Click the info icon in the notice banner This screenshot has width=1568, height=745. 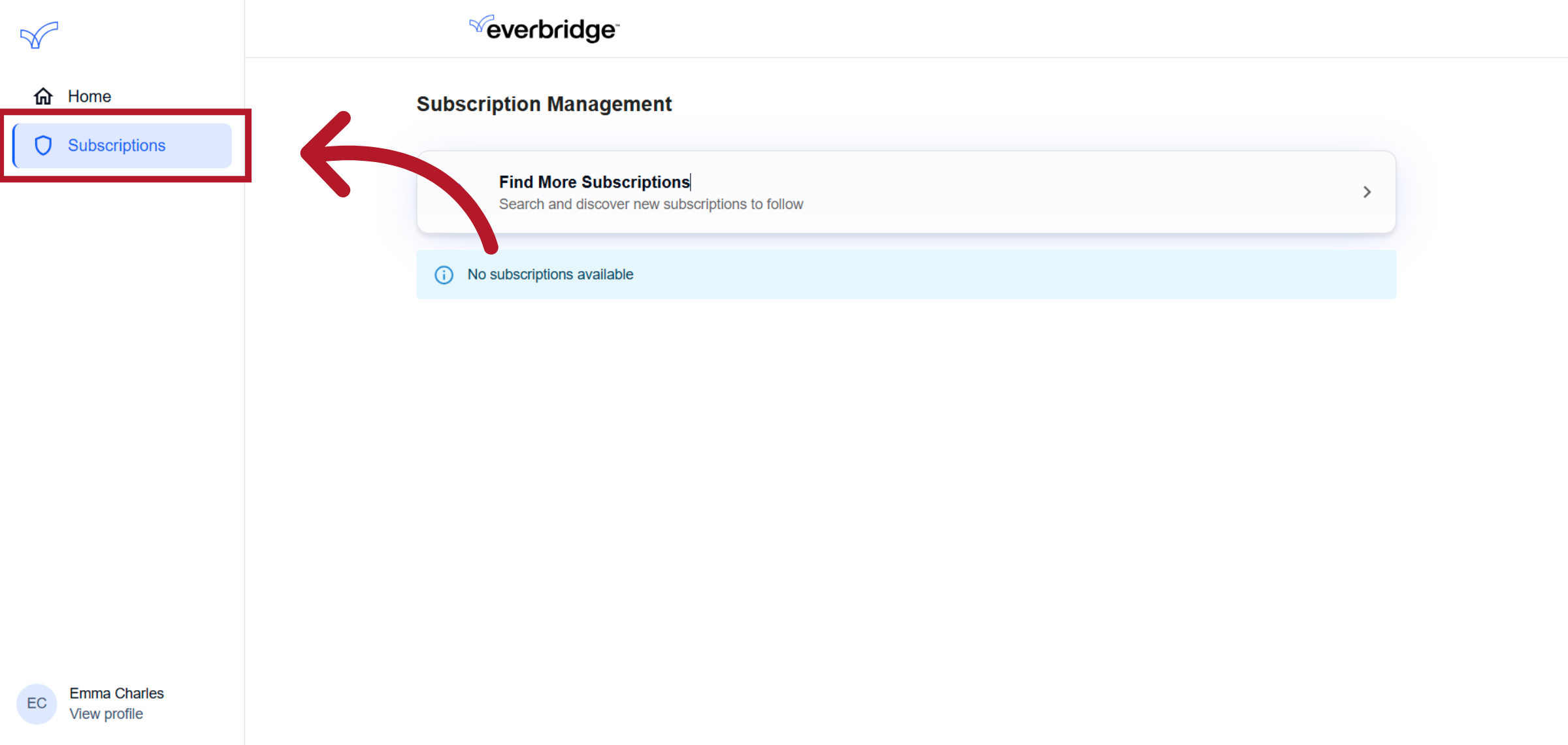click(444, 275)
